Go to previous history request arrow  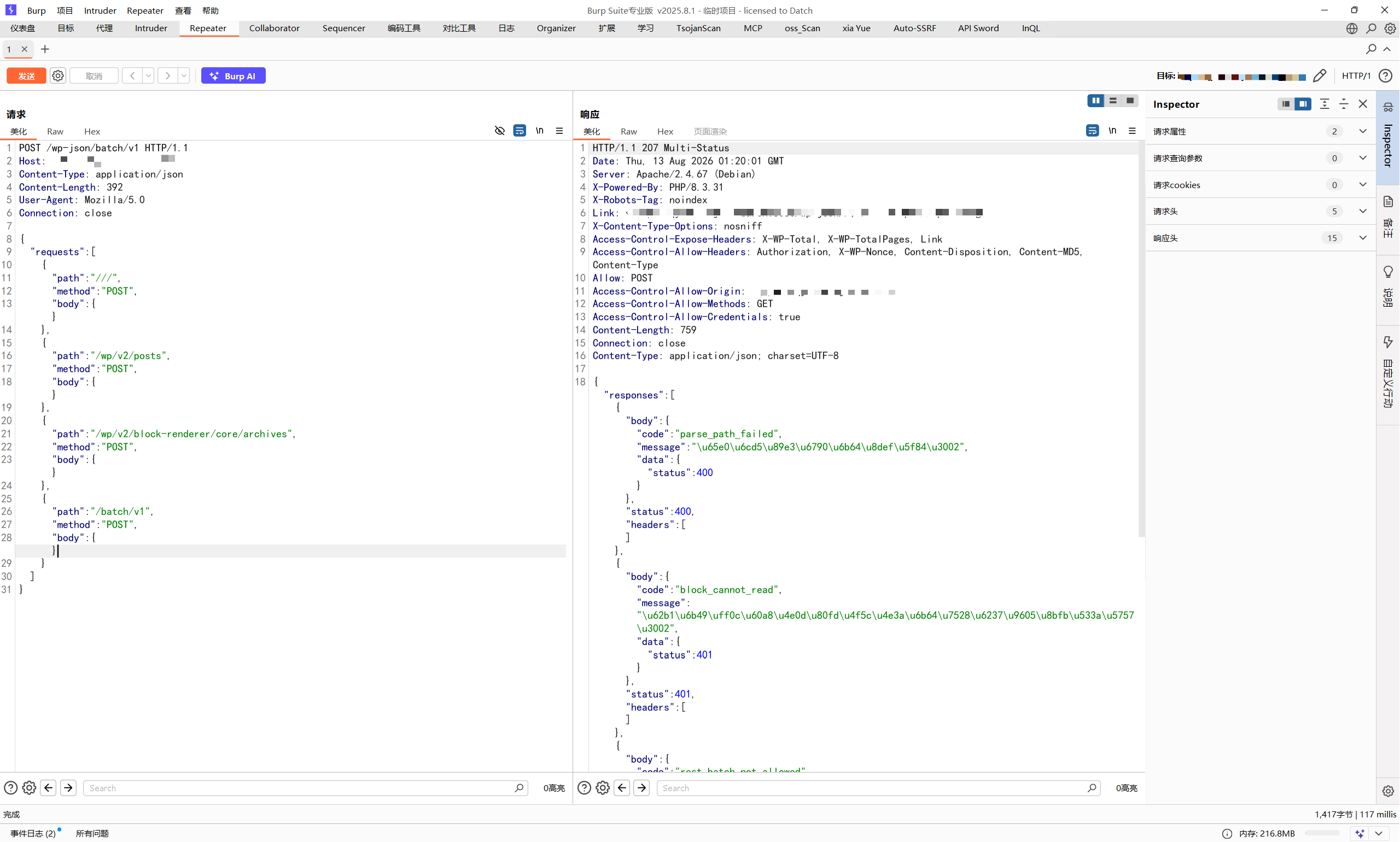132,75
